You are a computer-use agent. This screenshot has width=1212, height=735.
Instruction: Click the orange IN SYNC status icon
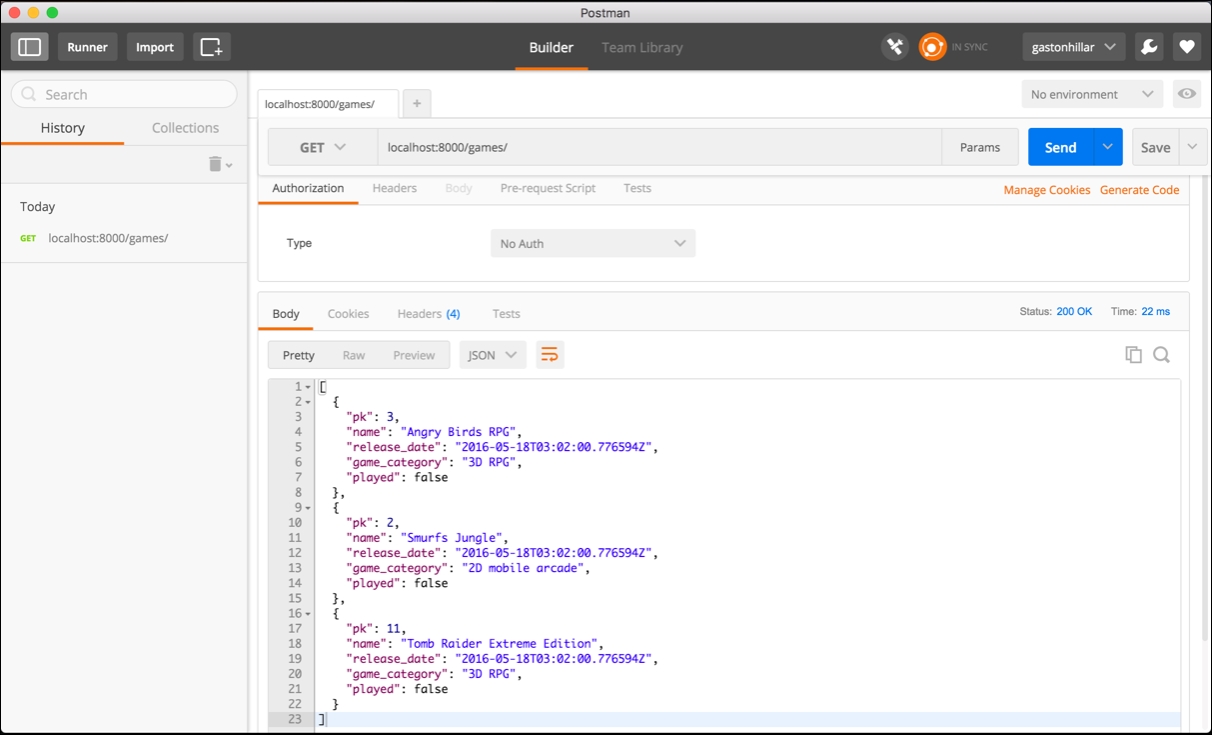[x=932, y=46]
